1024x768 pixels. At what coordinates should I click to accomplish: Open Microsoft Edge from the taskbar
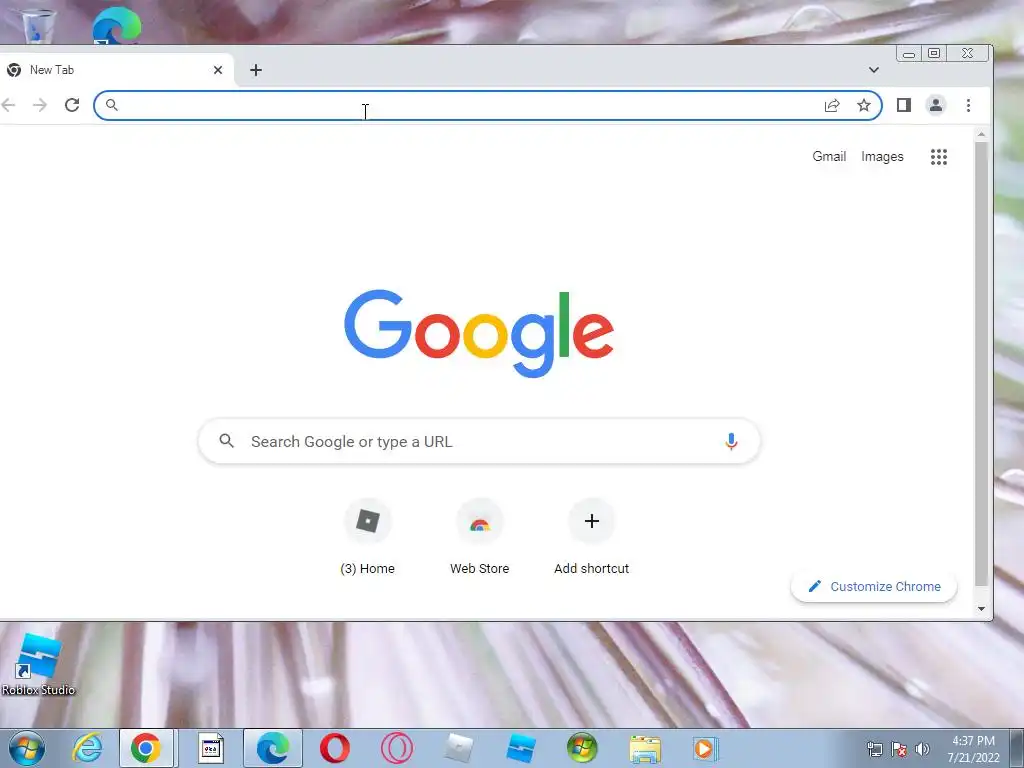[x=272, y=748]
